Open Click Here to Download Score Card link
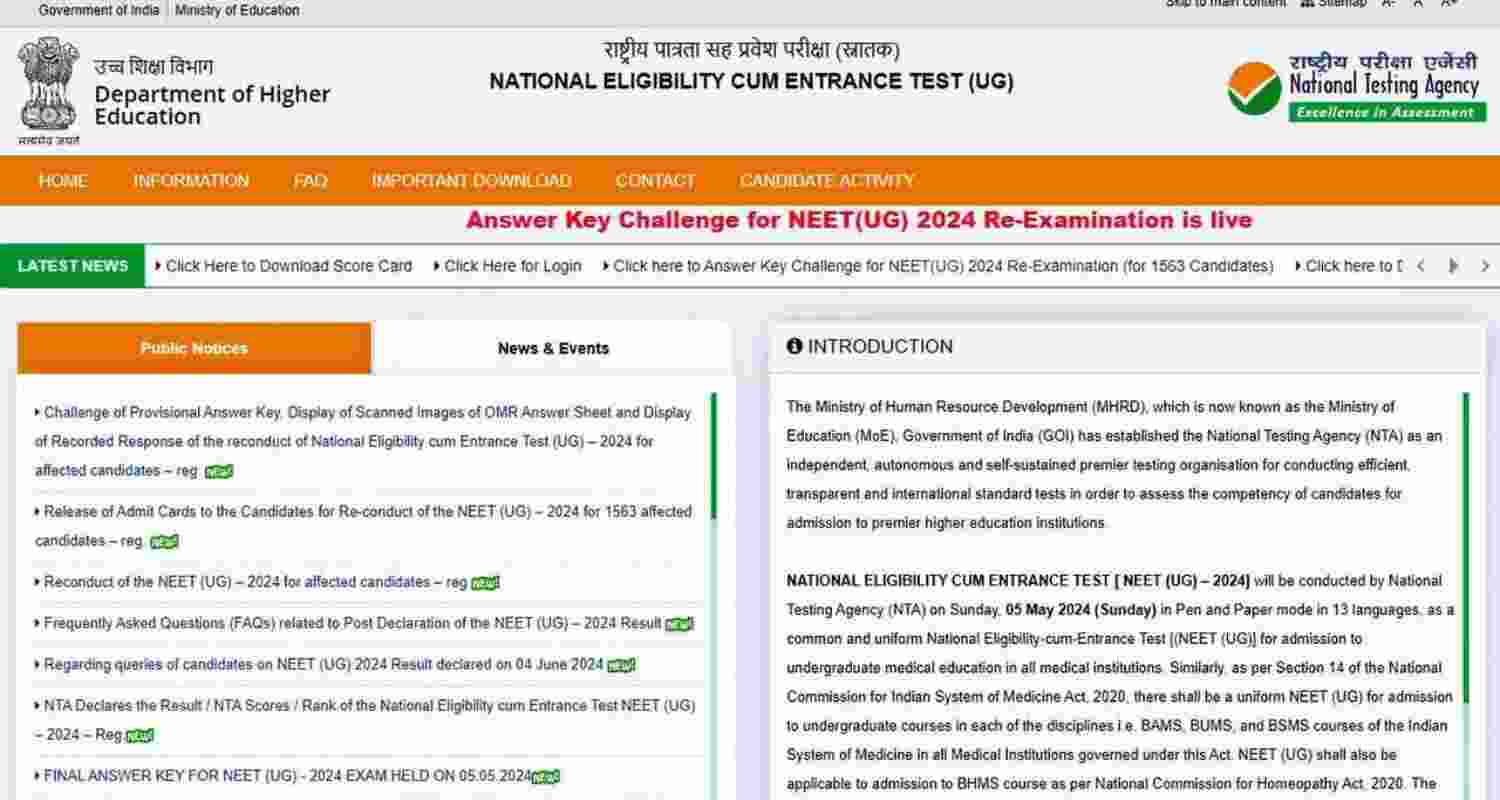The height and width of the screenshot is (800, 1500). [x=289, y=266]
